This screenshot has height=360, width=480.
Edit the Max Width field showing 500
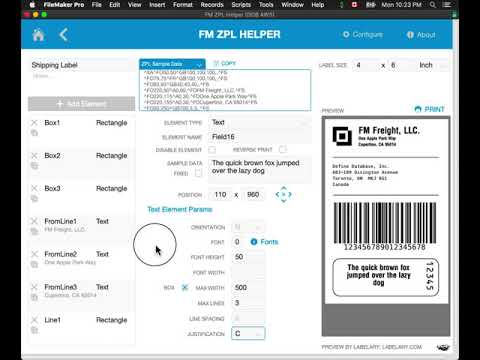pos(248,288)
